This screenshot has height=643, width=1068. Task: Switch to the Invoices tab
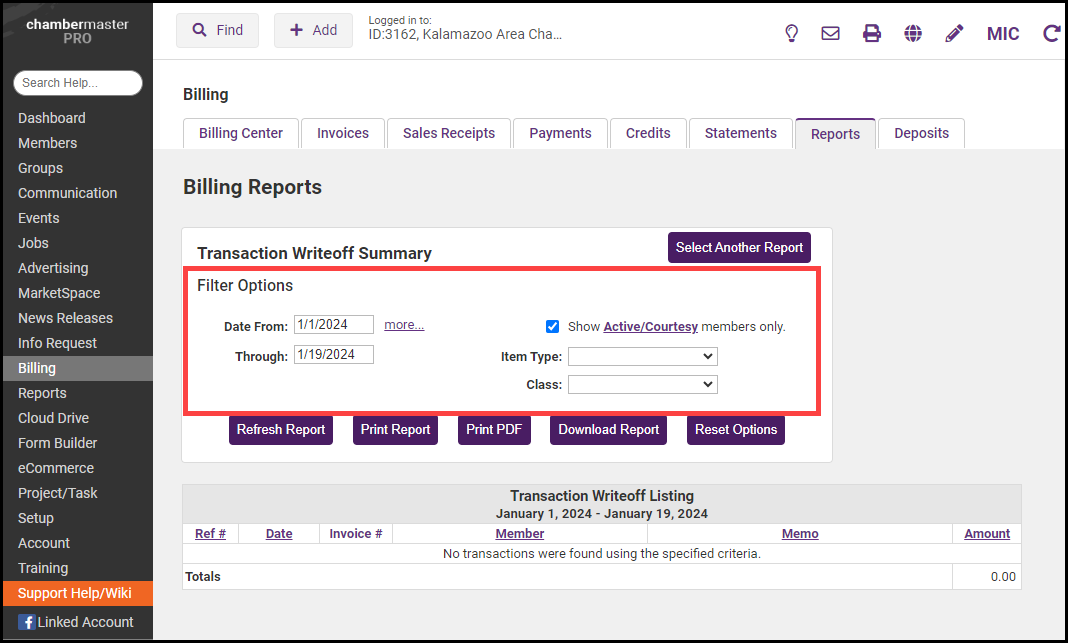343,133
